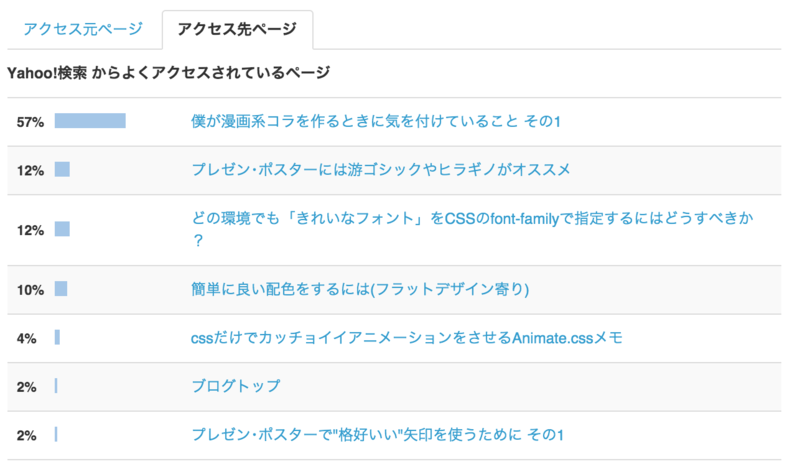Viewport: 800px width, 464px height.
Task: Open the 游ゴシックやヒラギノがオススメ article link
Action: pos(381,170)
